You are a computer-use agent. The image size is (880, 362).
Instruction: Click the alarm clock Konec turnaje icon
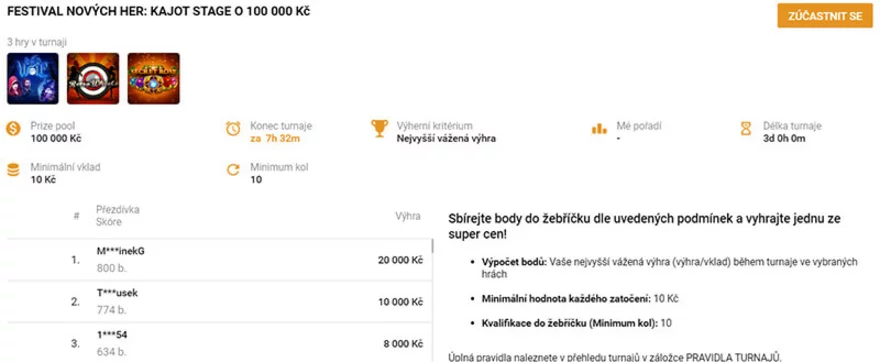coord(233,129)
